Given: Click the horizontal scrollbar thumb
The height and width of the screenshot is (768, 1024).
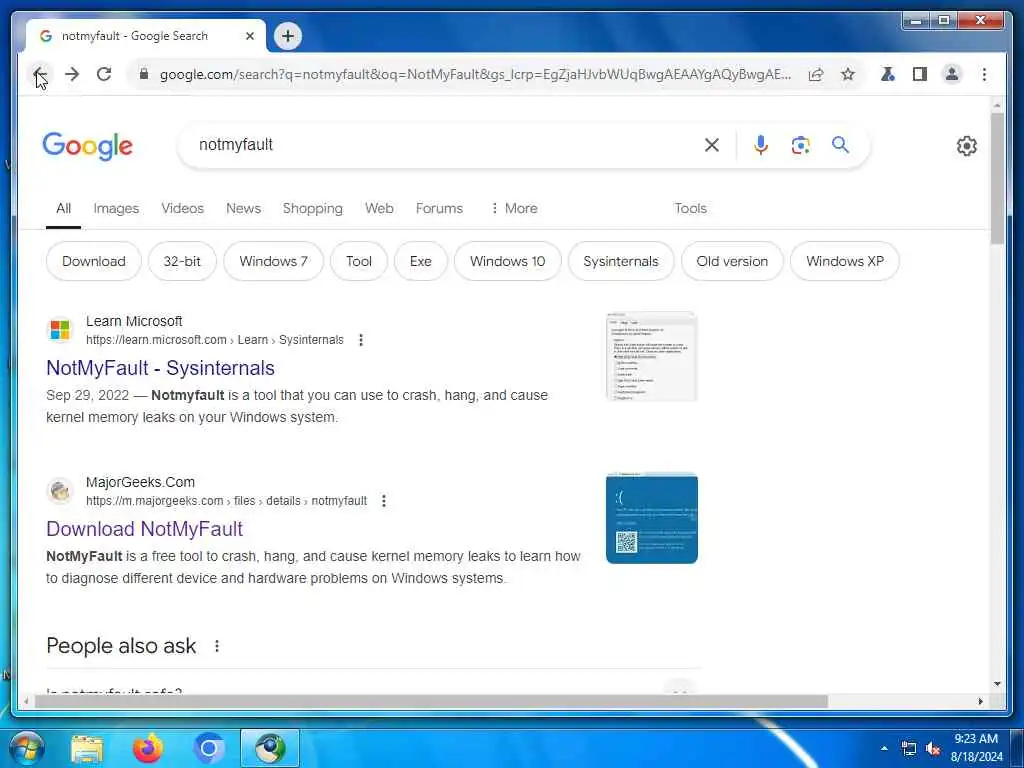Looking at the screenshot, I should point(431,701).
